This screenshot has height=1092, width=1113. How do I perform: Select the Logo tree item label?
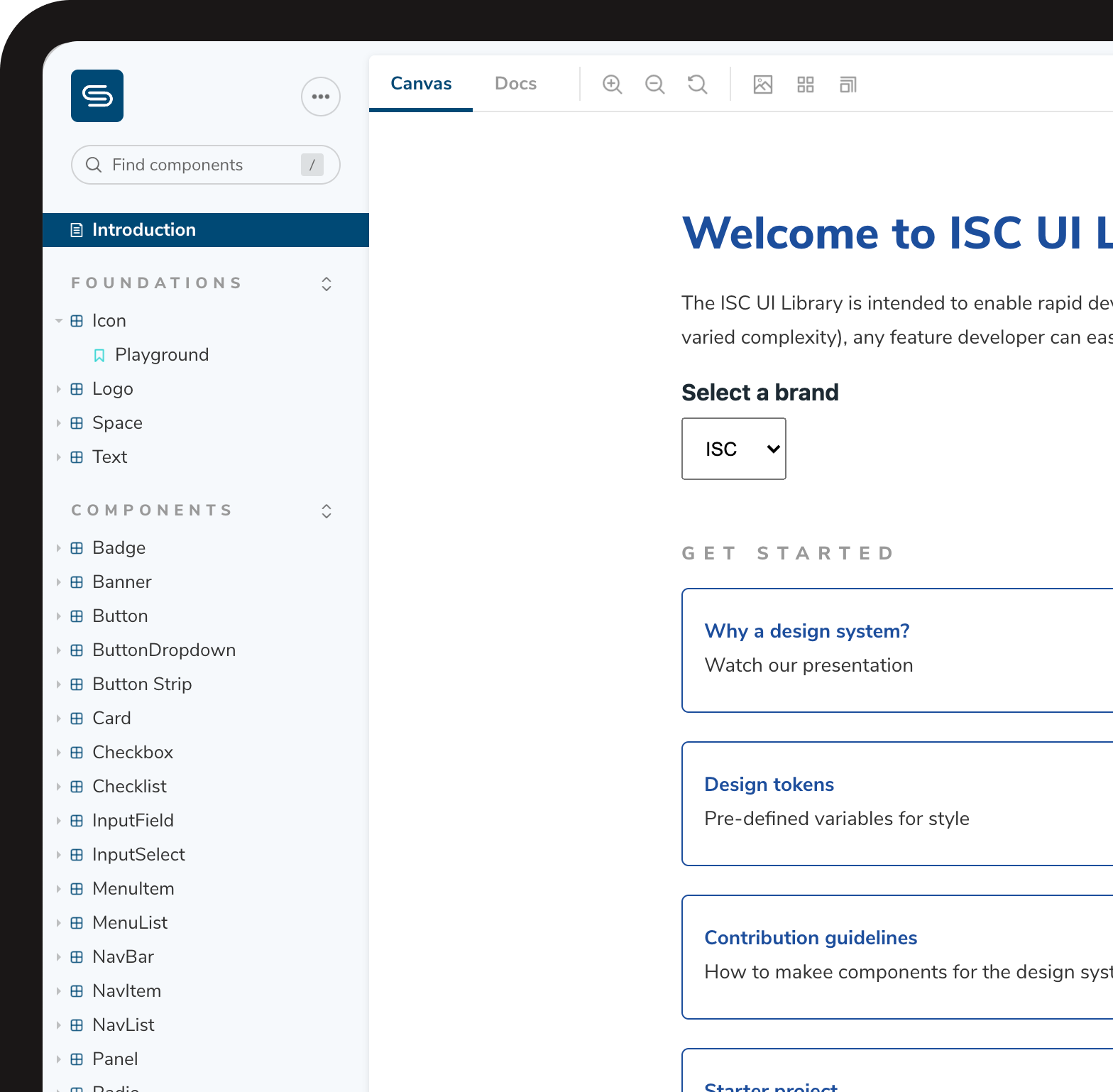coord(113,389)
